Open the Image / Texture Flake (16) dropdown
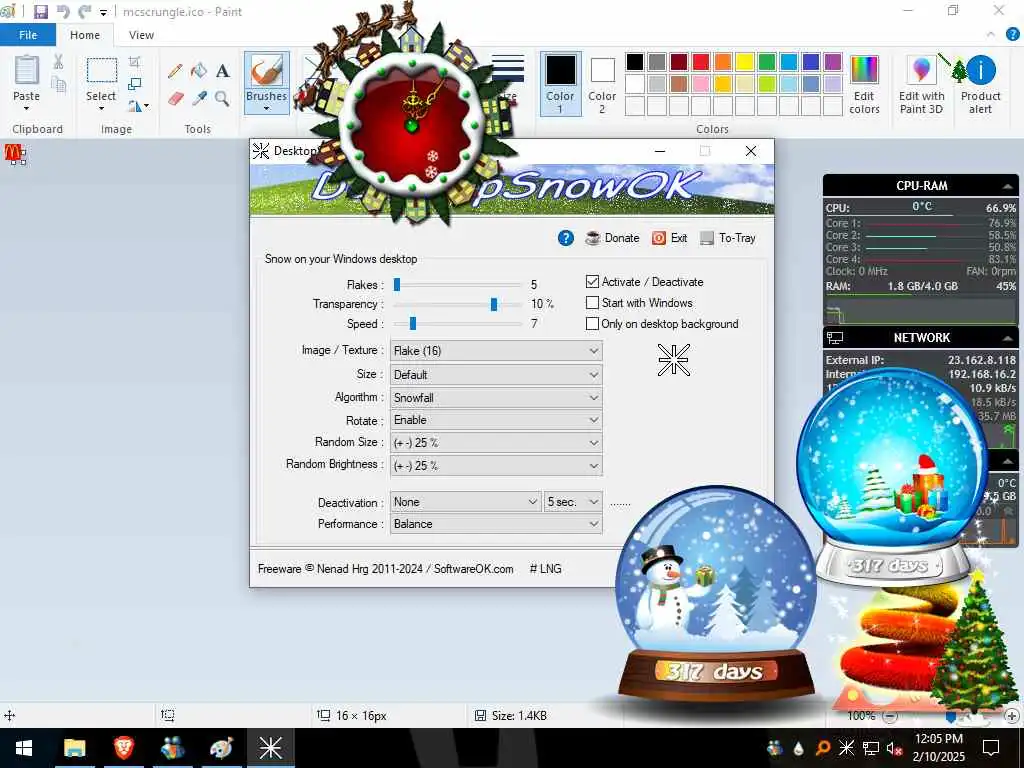1024x768 pixels. pyautogui.click(x=496, y=351)
